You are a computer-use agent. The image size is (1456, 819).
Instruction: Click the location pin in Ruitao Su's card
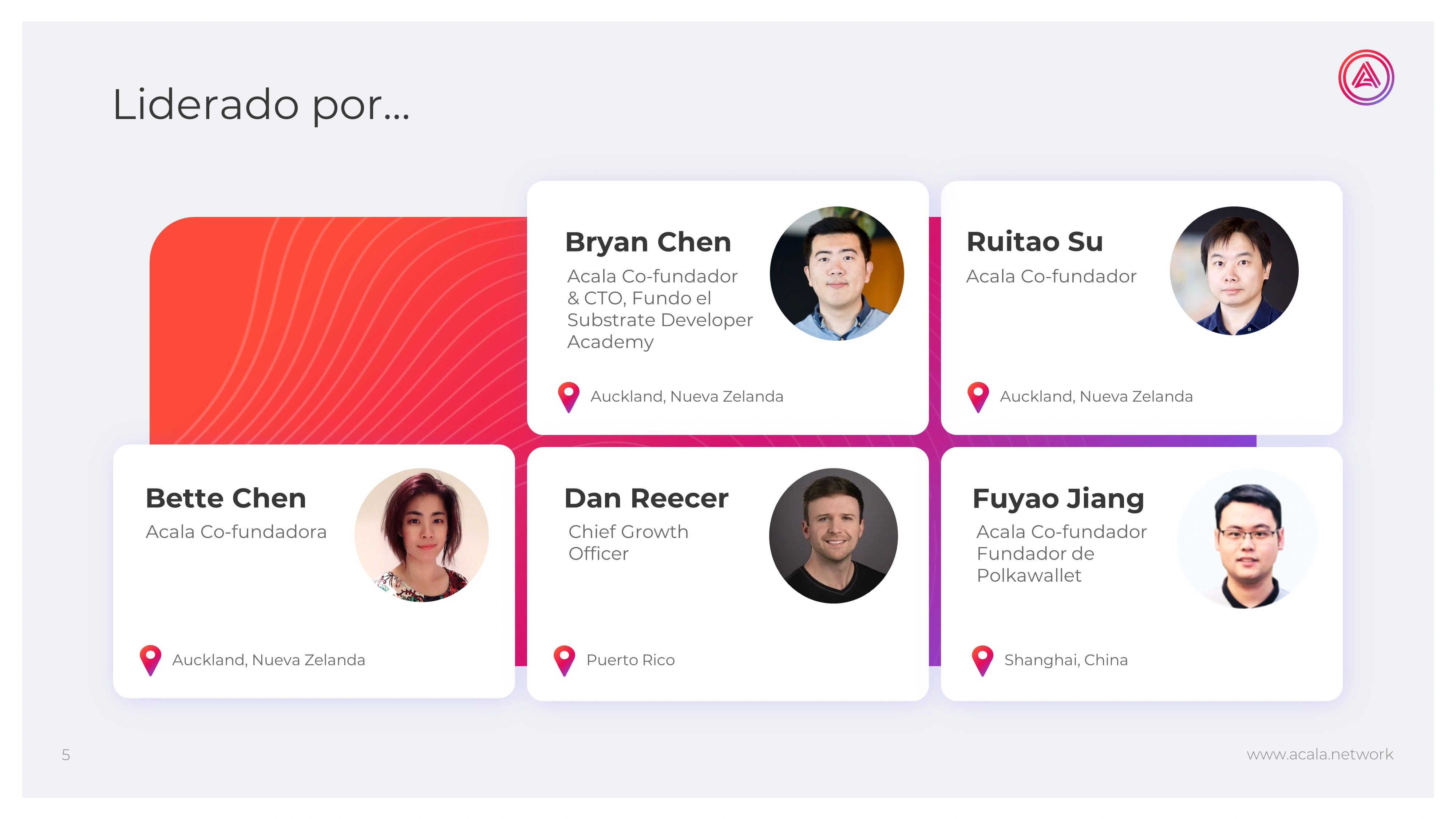coord(978,396)
